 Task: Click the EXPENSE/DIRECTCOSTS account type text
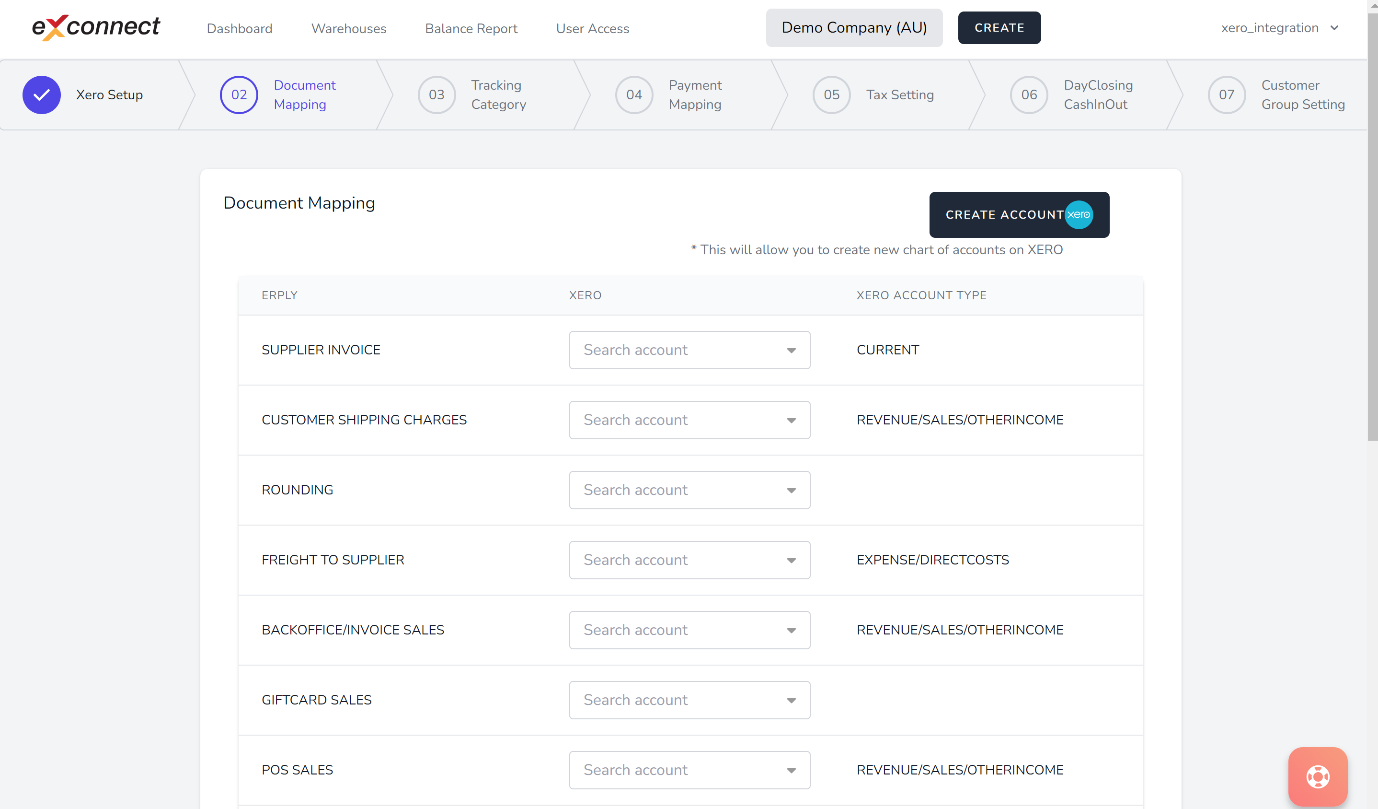tap(933, 560)
